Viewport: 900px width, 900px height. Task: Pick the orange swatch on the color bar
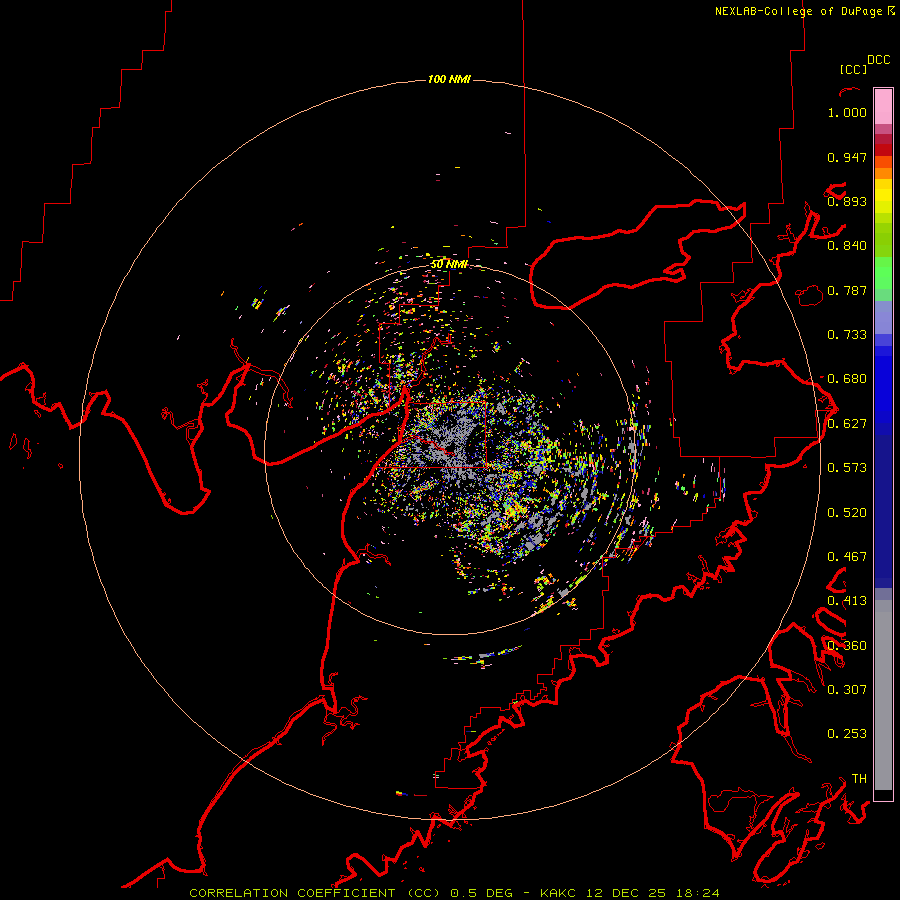[883, 173]
